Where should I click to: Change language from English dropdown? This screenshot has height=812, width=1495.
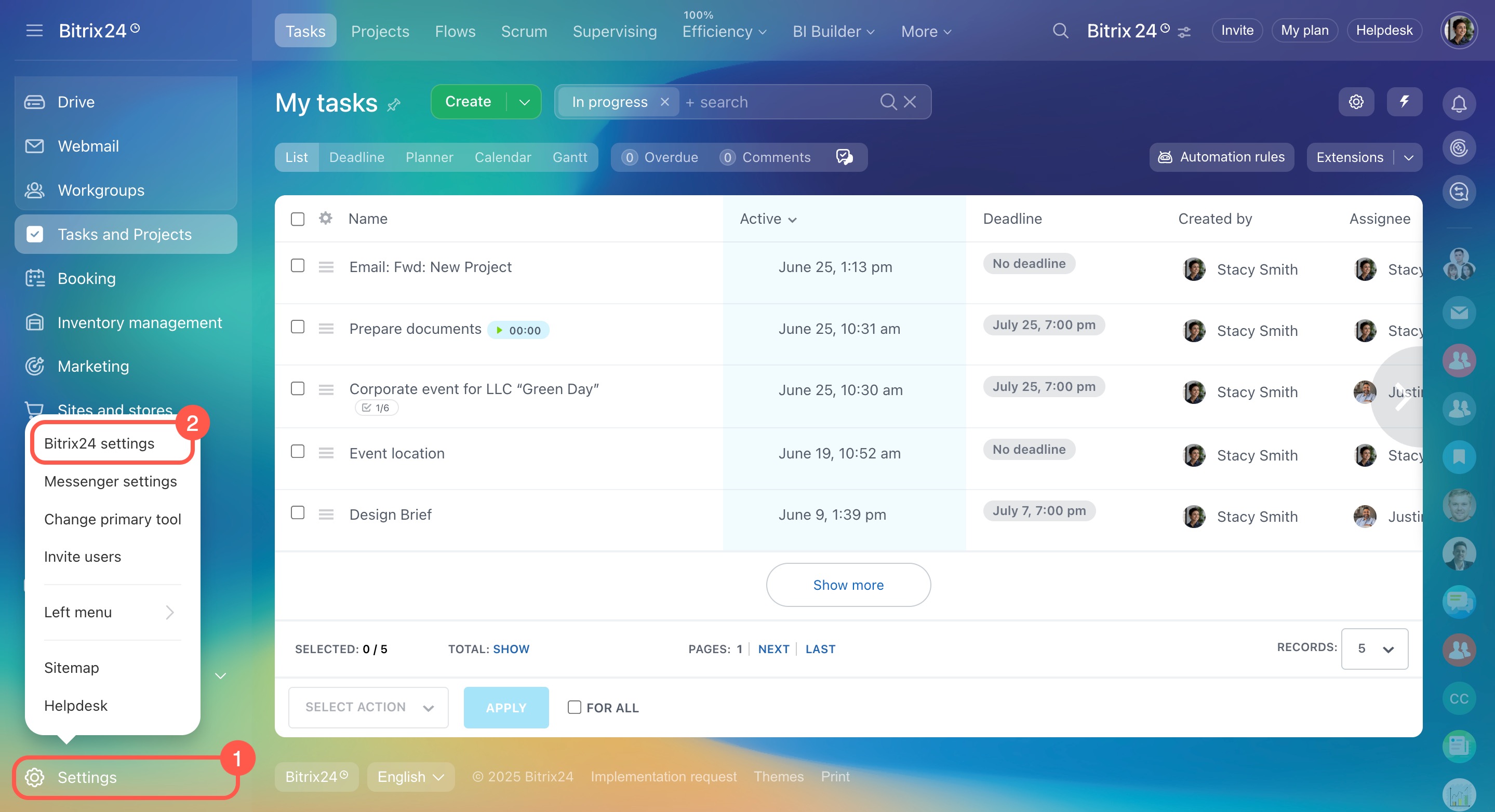[x=410, y=777]
